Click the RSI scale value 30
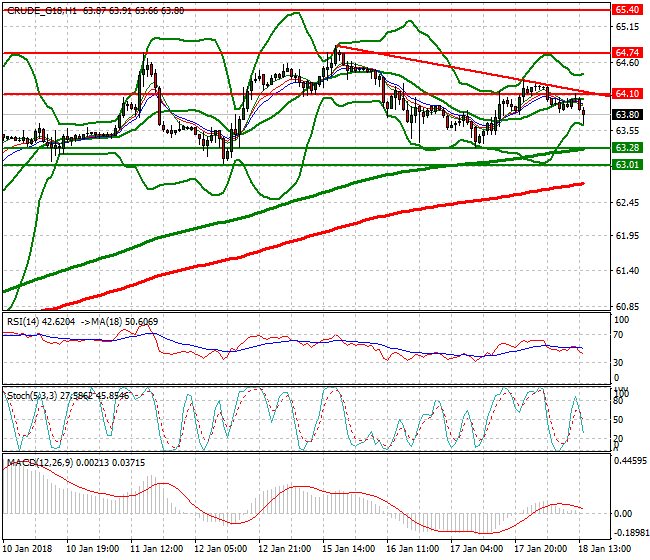Image resolution: width=650 pixels, height=560 pixels. click(618, 363)
